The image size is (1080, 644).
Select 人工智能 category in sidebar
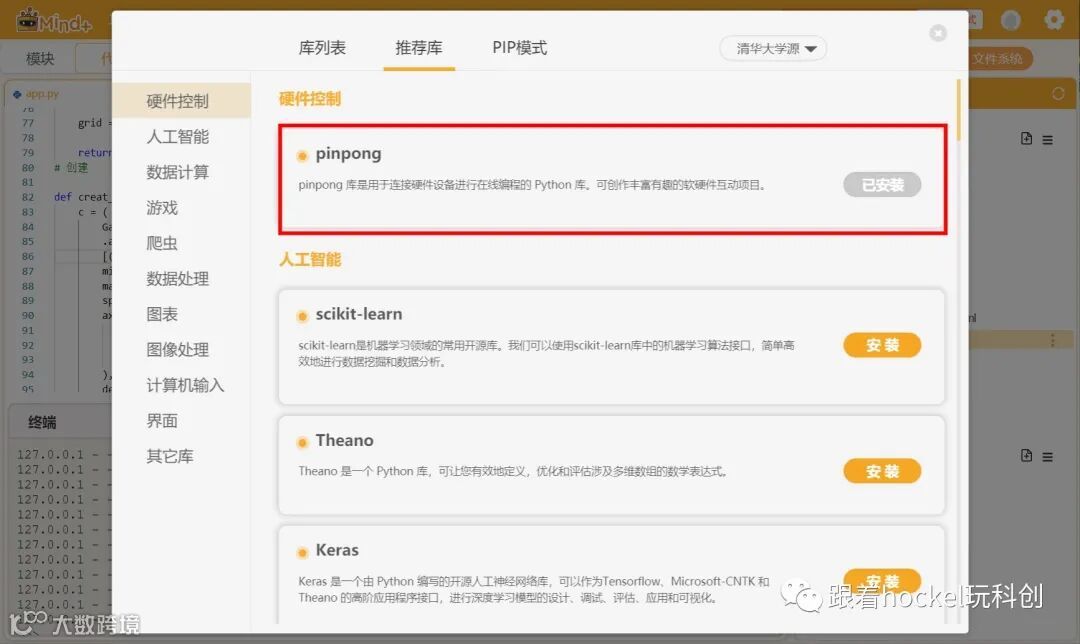tap(177, 136)
